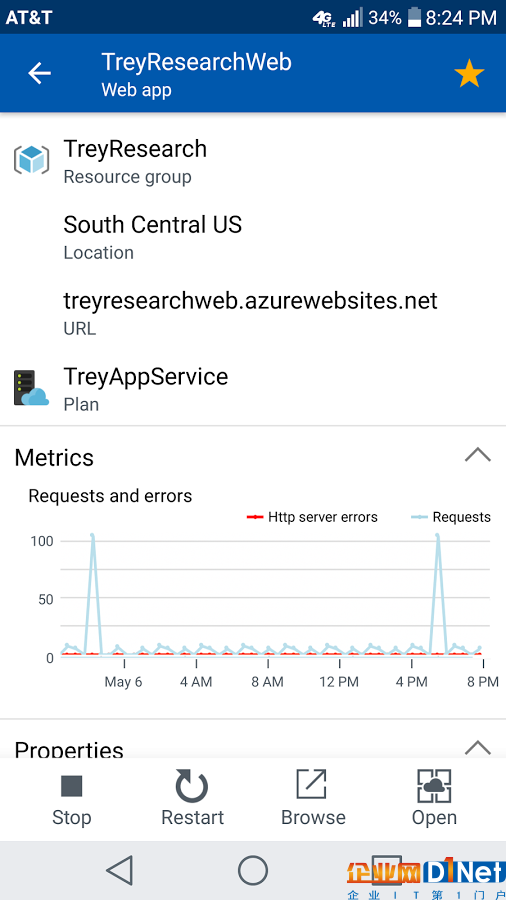The width and height of the screenshot is (506, 900).
Task: Browse the web app site
Action: [x=313, y=800]
